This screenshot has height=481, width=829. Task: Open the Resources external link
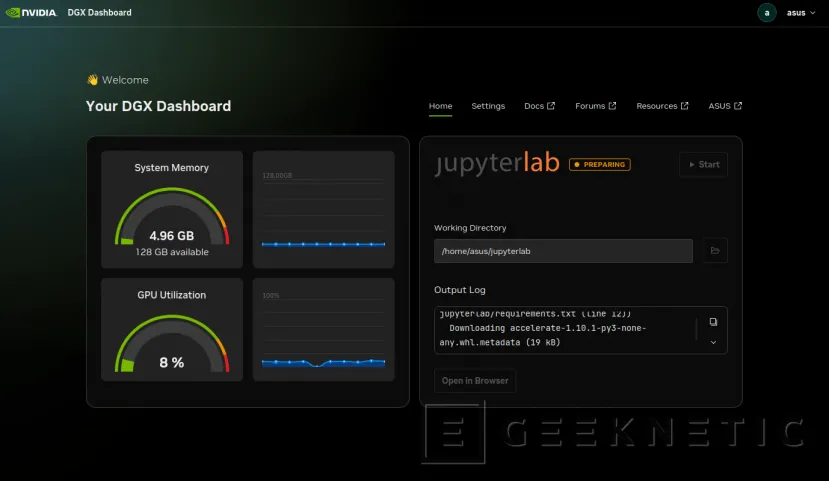662,106
